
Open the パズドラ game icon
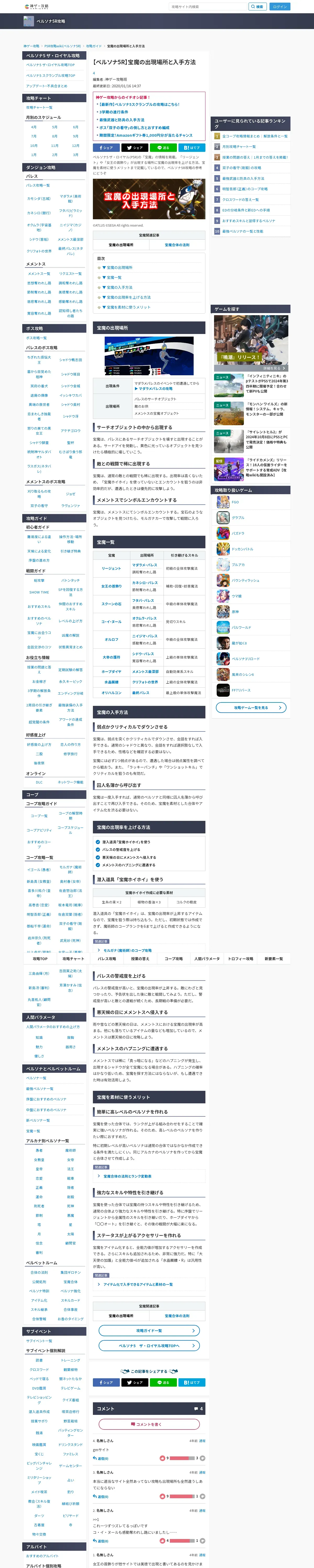point(223,533)
